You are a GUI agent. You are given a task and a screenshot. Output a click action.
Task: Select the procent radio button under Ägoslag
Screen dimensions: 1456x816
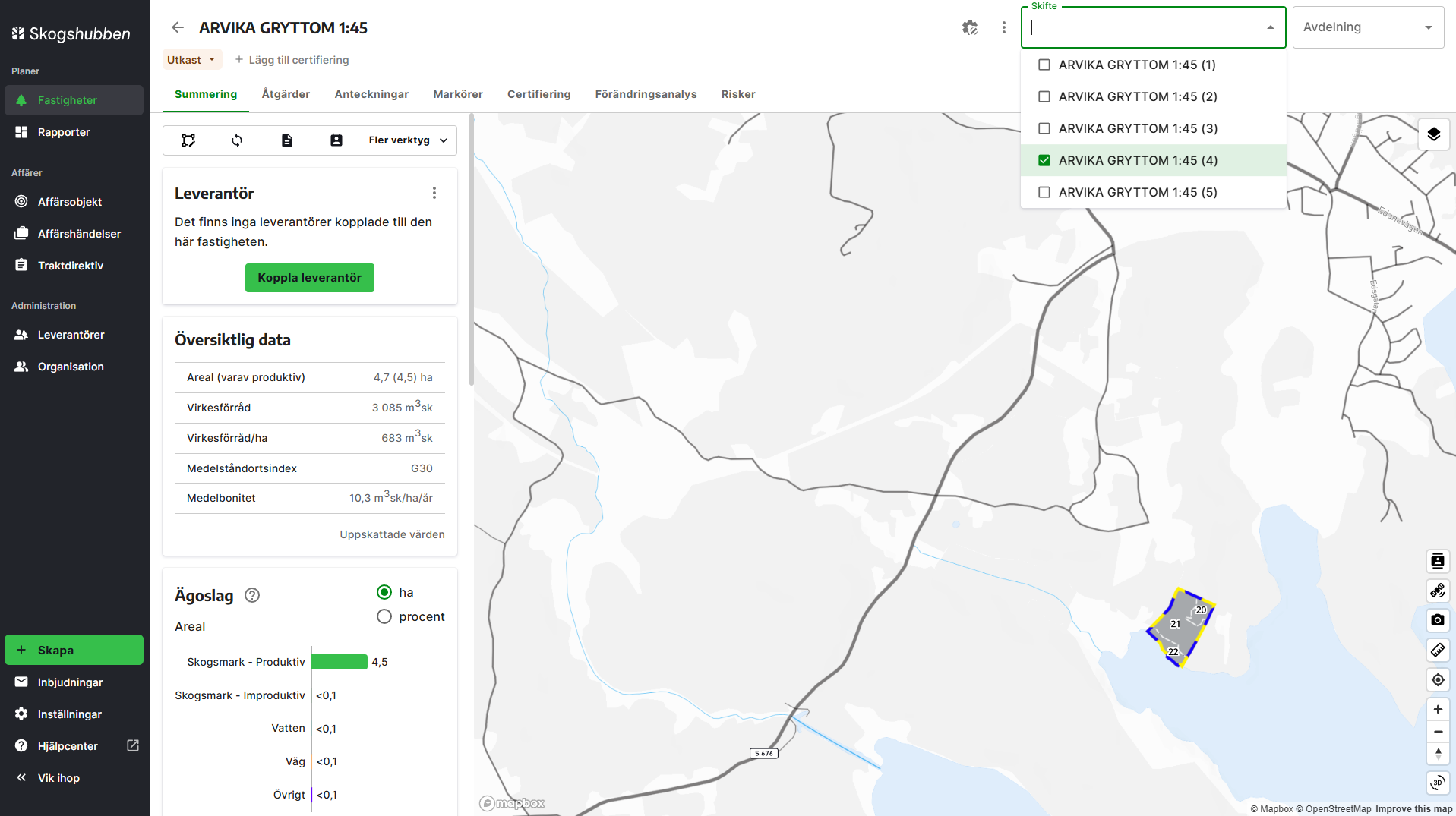pyautogui.click(x=384, y=616)
